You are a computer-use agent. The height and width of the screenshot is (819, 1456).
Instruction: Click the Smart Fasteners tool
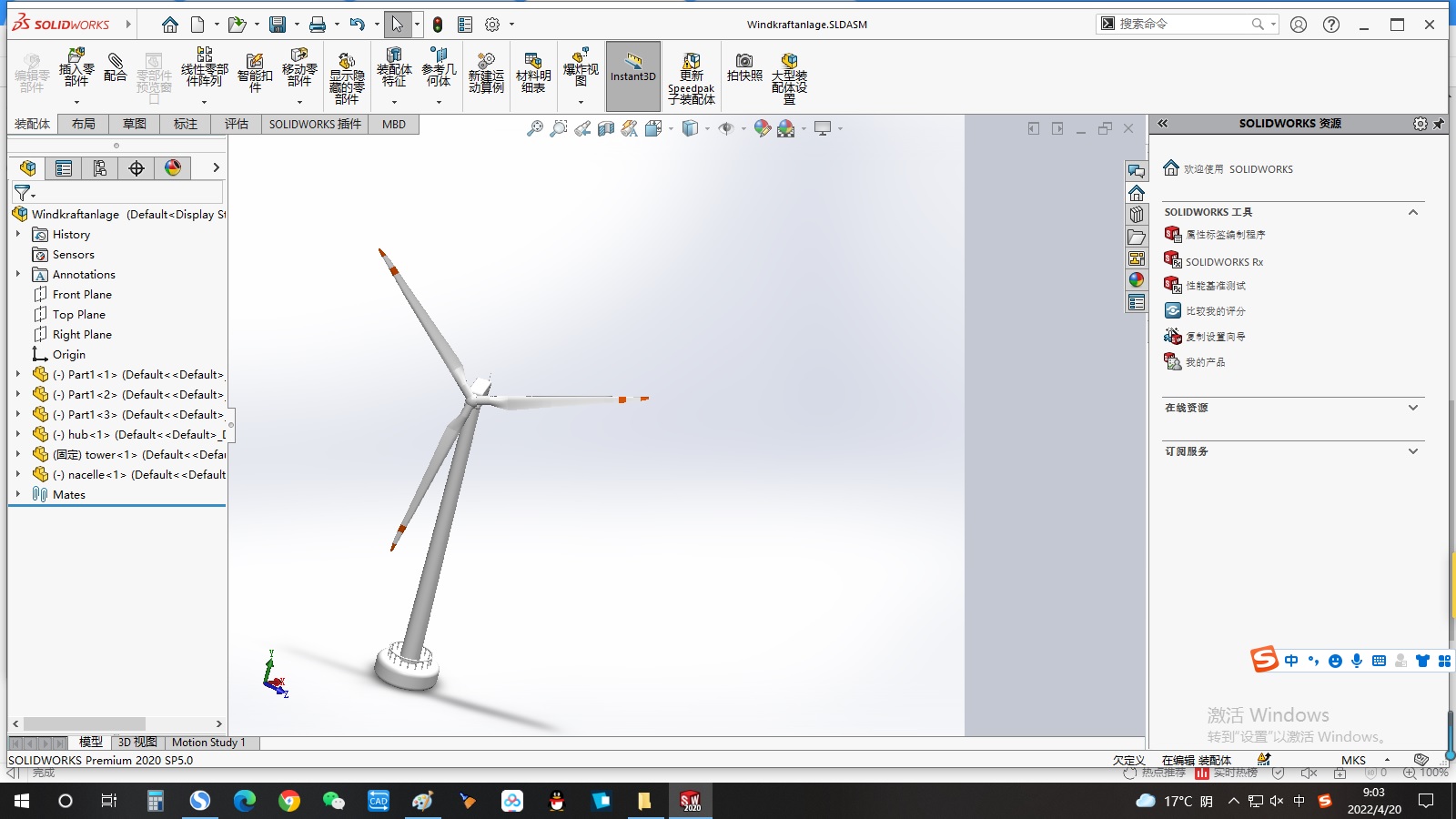(255, 73)
